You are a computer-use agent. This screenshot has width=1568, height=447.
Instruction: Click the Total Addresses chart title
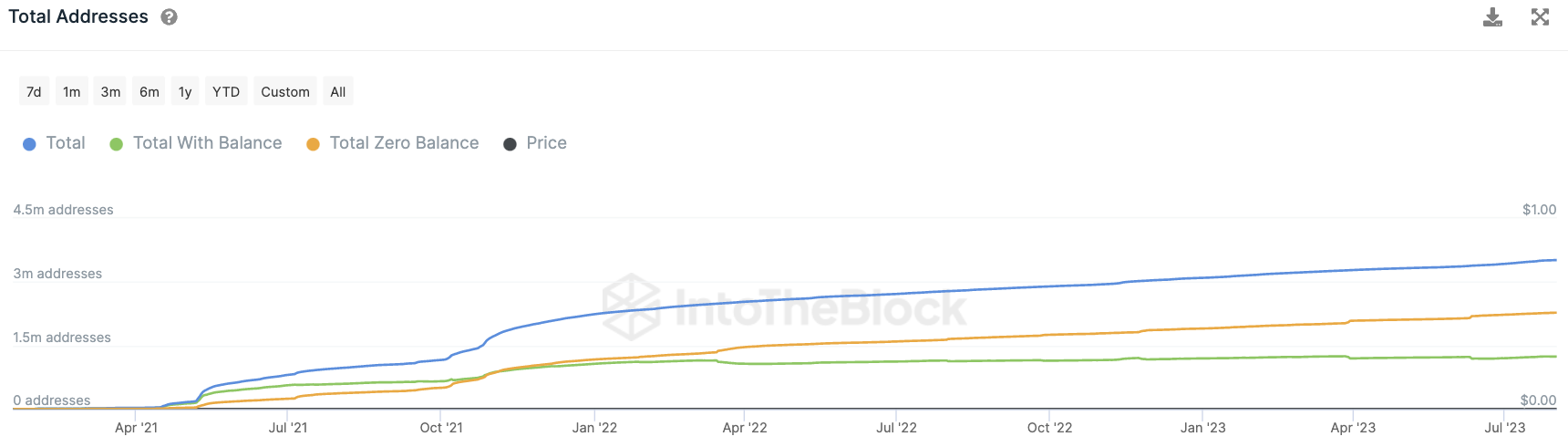pos(78,17)
